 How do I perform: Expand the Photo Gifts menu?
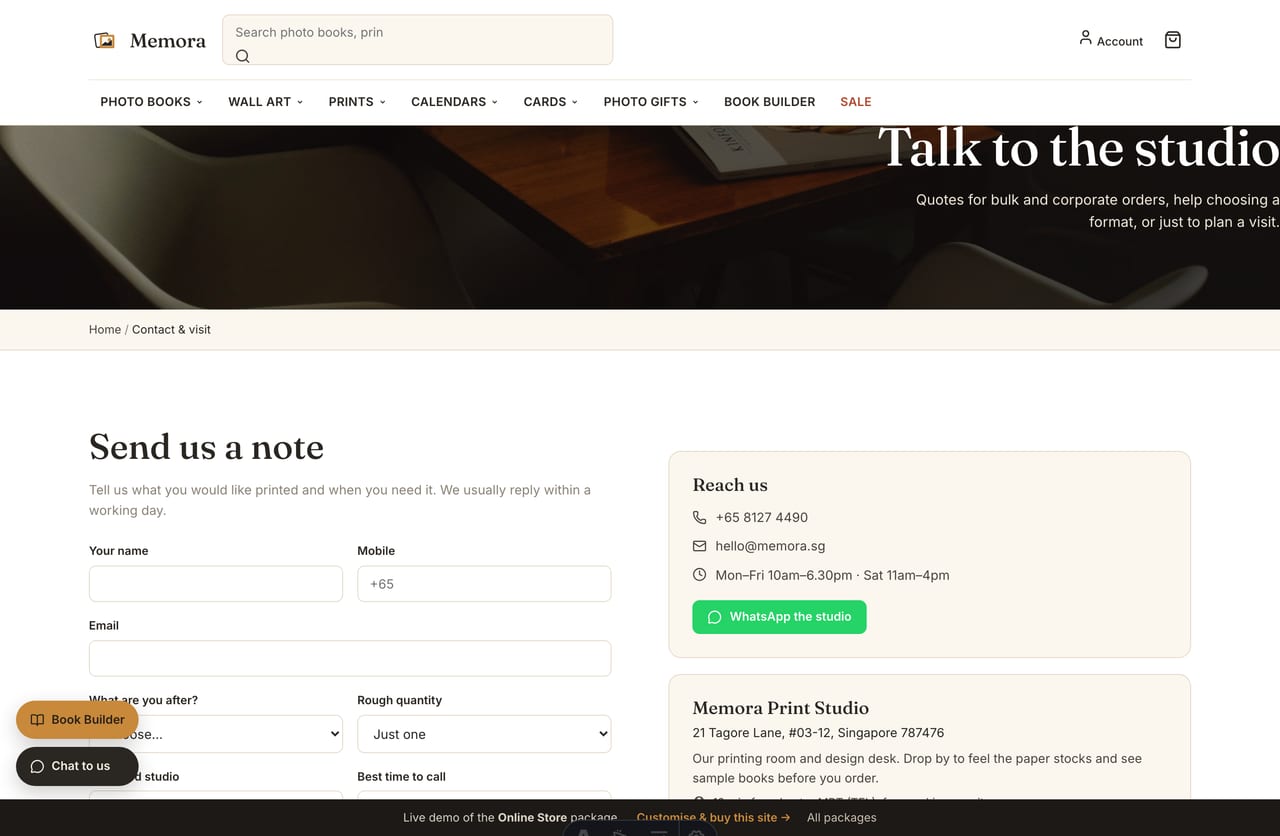pos(651,102)
